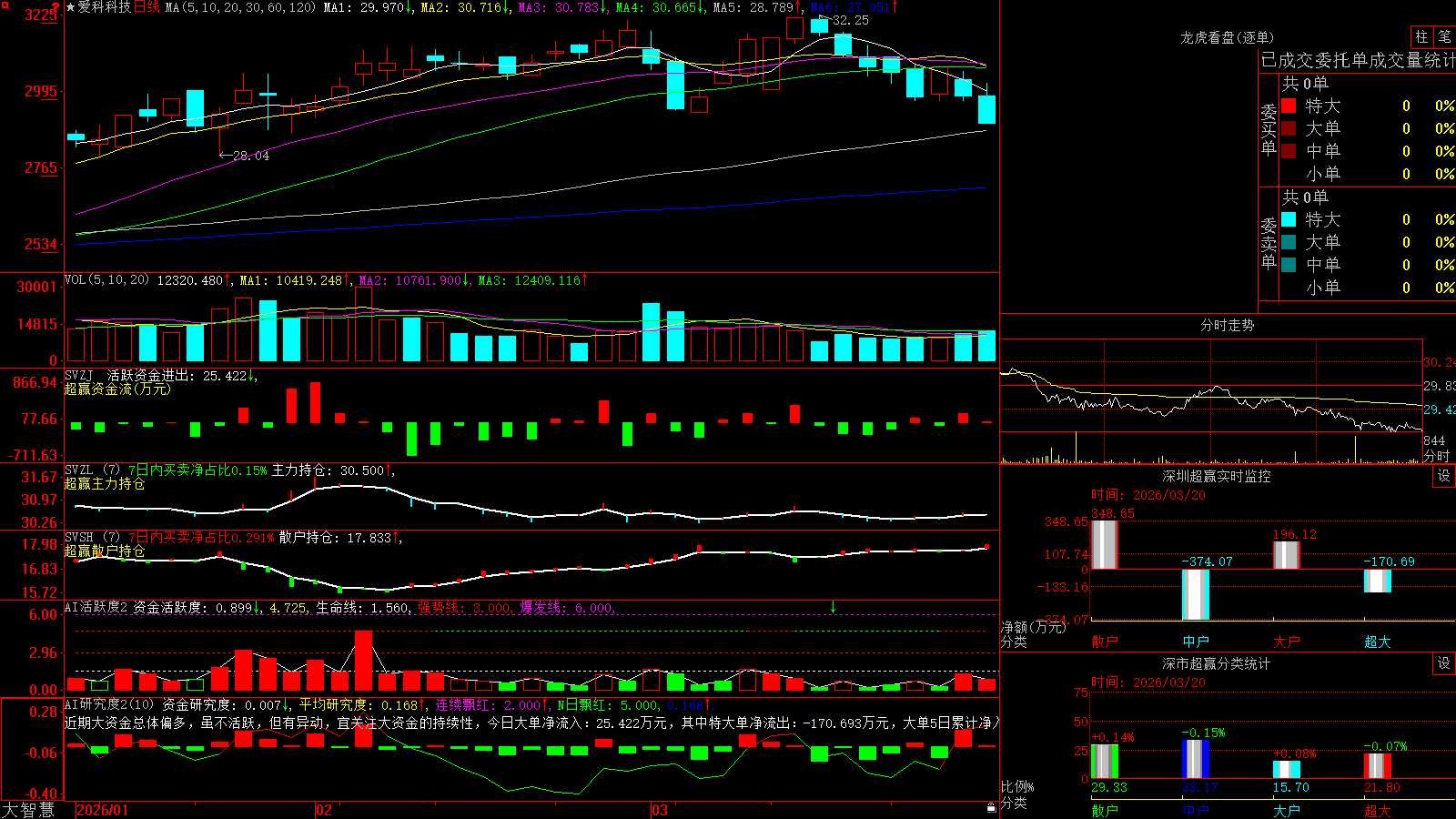1456x819 pixels.
Task: Click the 时间: 2026/03/20 in realtime monitor
Action: tap(1148, 495)
